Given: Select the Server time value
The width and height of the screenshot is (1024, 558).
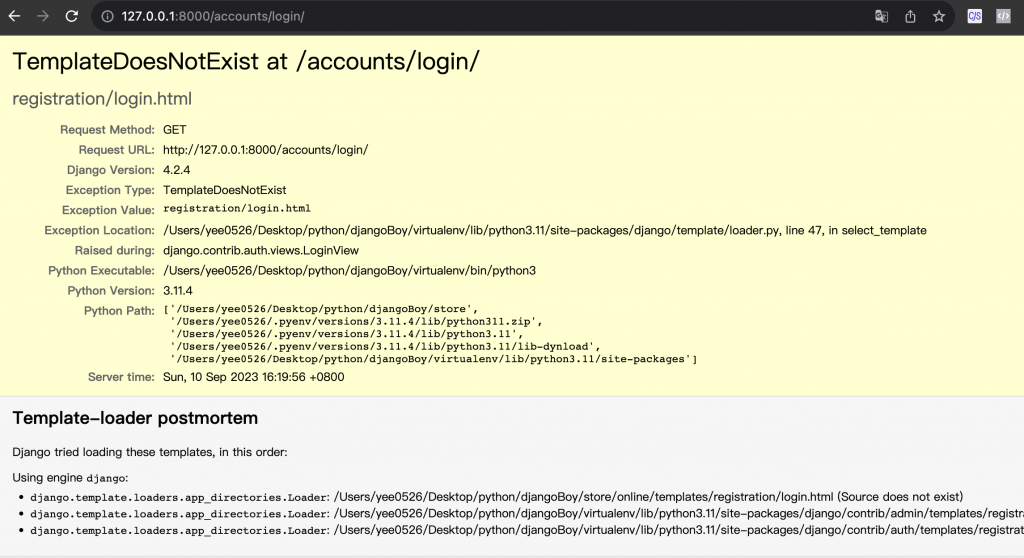Looking at the screenshot, I should tap(253, 377).
